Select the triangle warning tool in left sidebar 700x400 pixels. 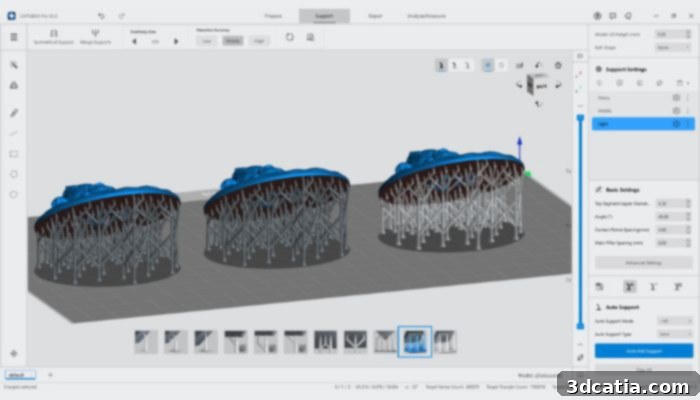[x=14, y=85]
